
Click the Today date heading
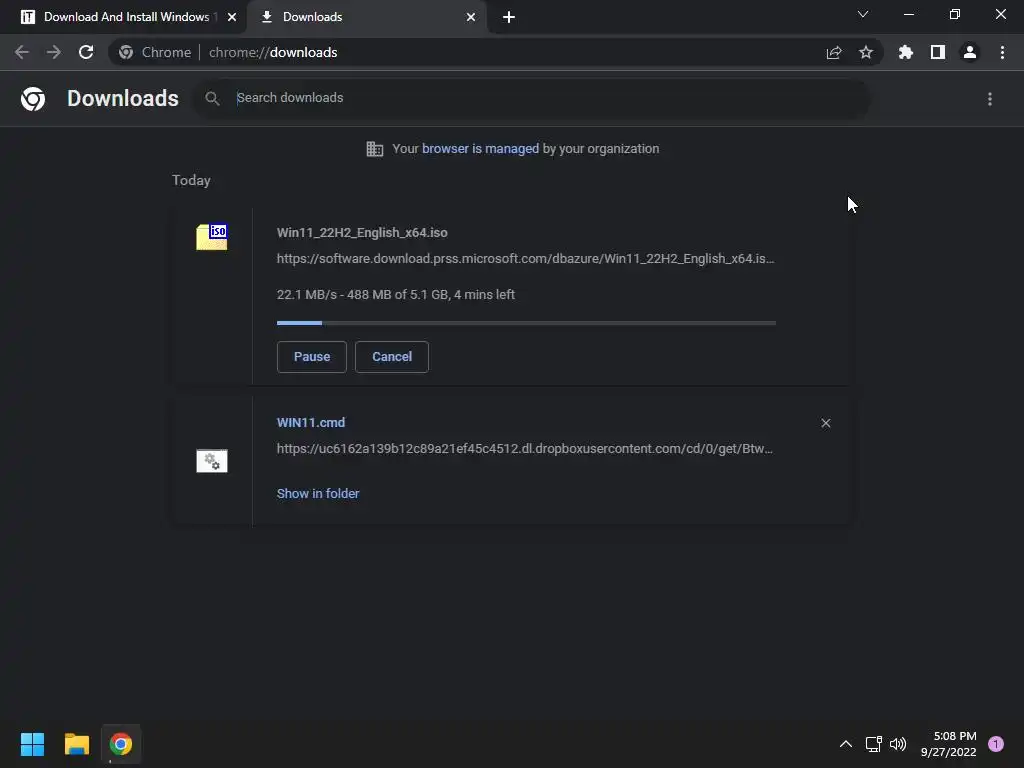pyautogui.click(x=191, y=180)
